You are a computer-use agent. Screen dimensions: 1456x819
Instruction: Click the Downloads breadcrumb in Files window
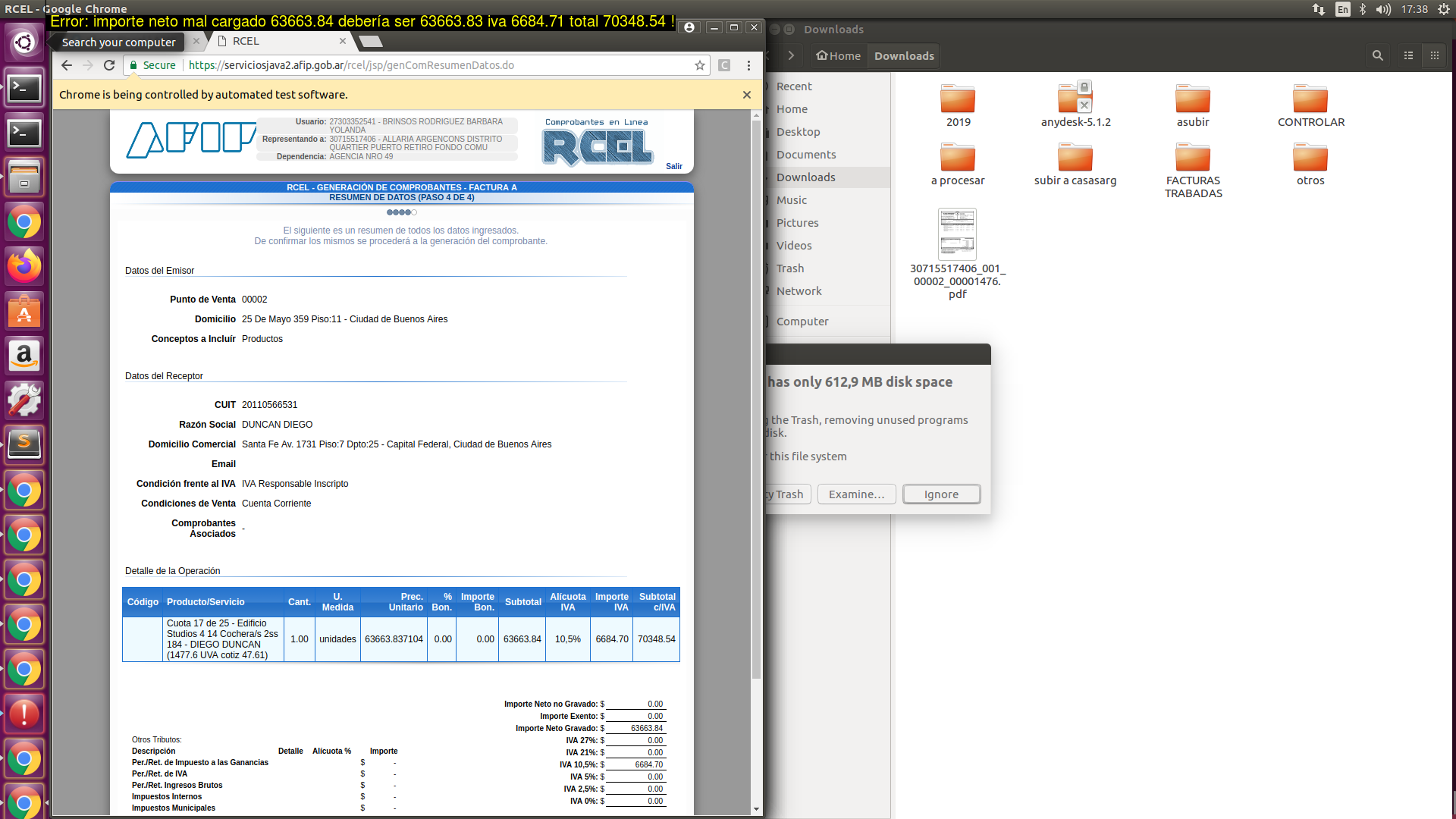coord(904,55)
